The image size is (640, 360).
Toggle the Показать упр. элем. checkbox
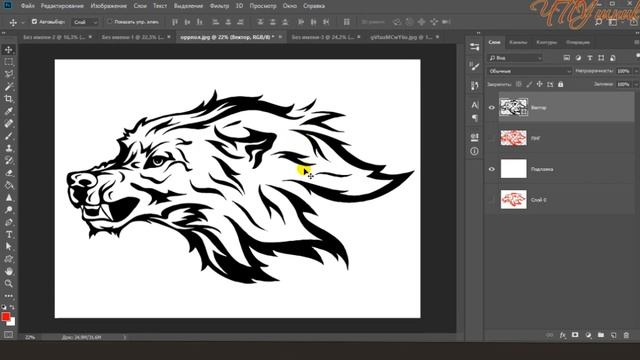coord(109,22)
